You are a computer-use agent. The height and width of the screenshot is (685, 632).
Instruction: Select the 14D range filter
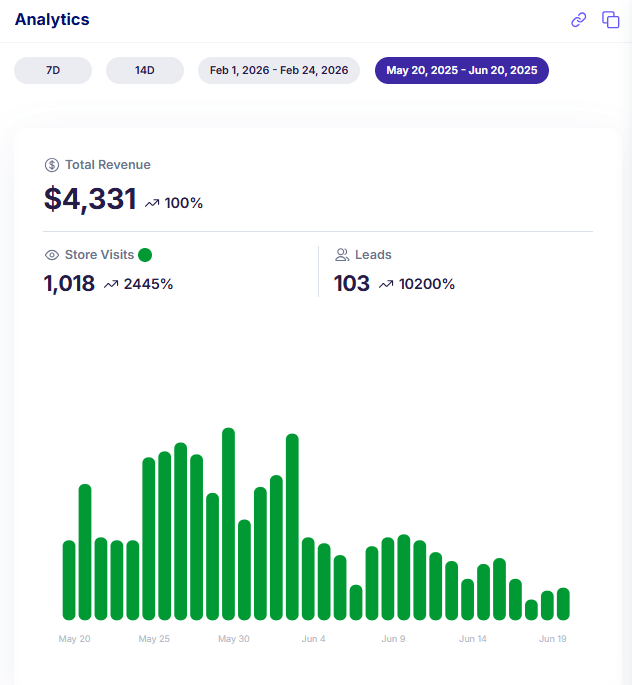tap(145, 70)
